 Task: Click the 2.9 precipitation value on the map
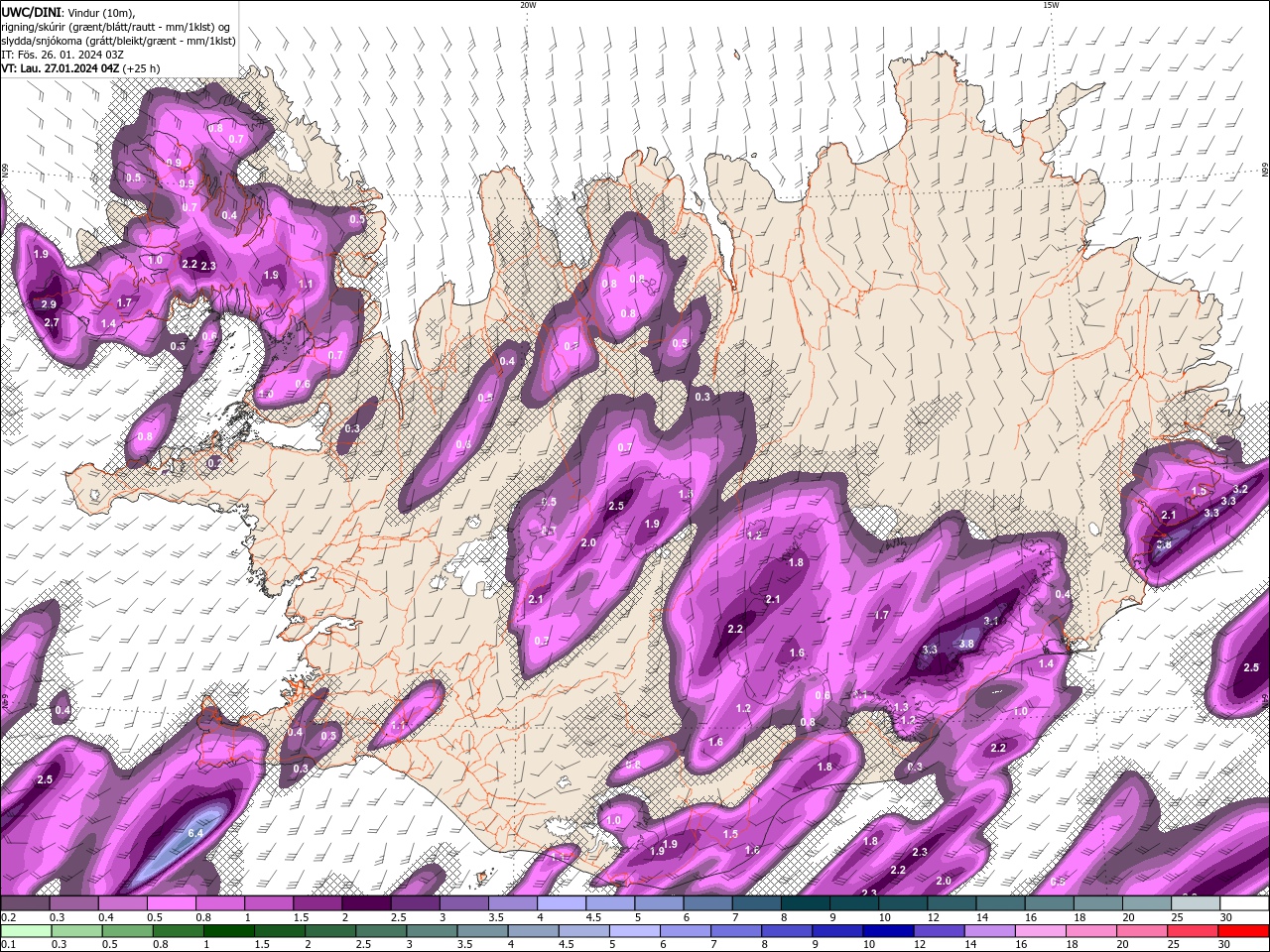(x=49, y=303)
